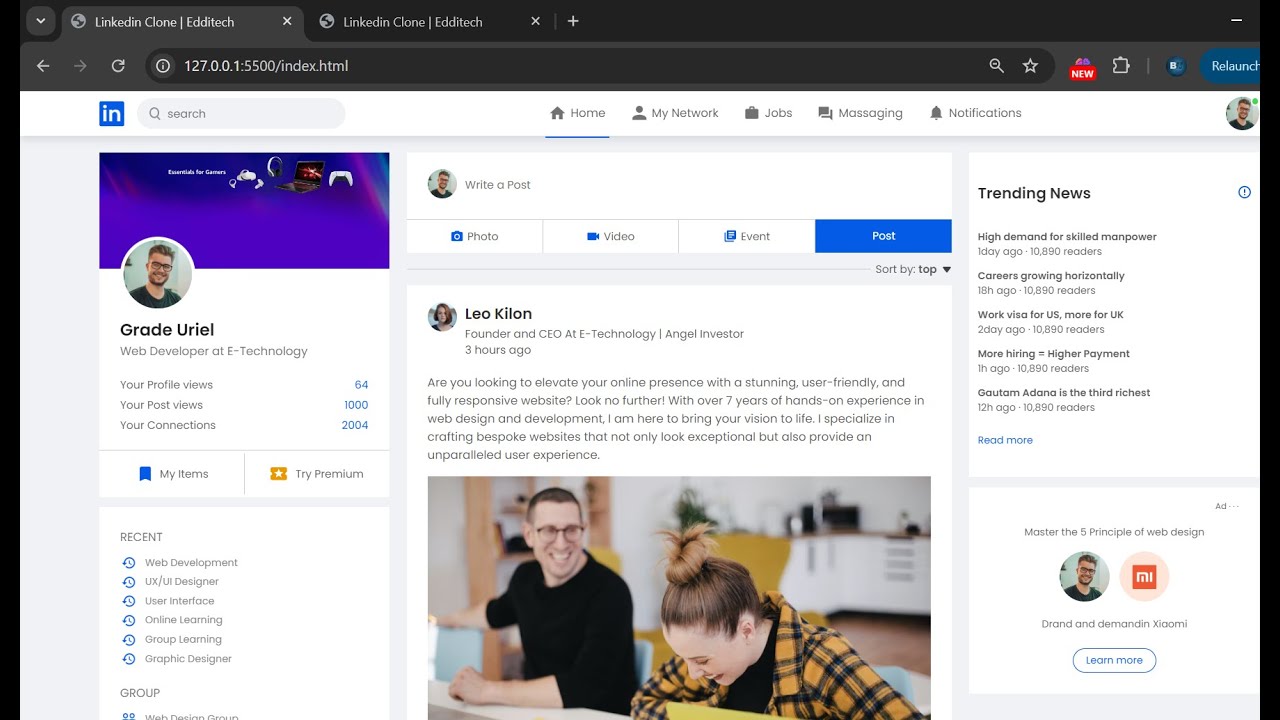Click the browser back arrow
This screenshot has width=1280, height=720.
pos(43,66)
